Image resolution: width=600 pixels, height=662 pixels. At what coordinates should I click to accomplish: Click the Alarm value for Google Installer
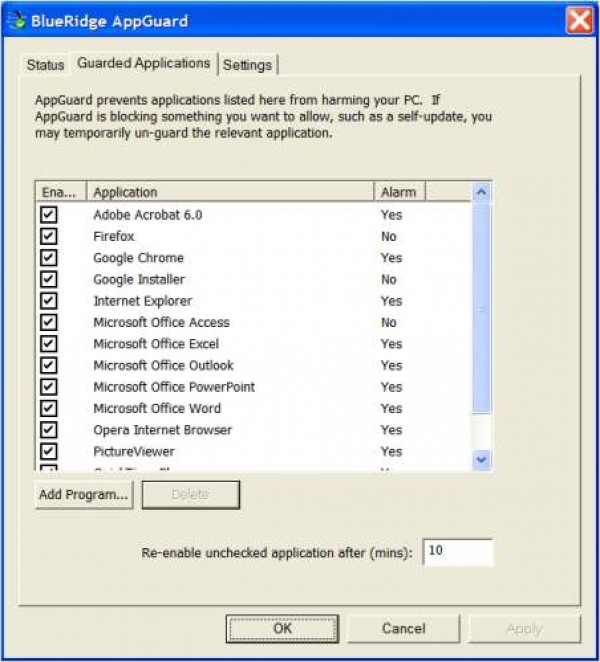point(389,279)
